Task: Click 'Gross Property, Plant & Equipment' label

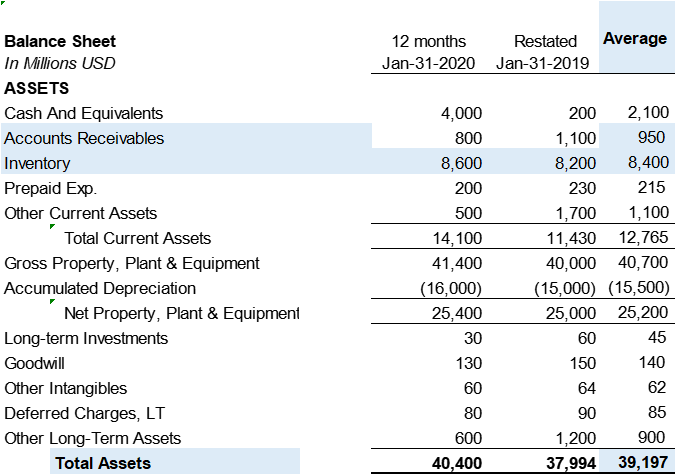Action: click(132, 263)
